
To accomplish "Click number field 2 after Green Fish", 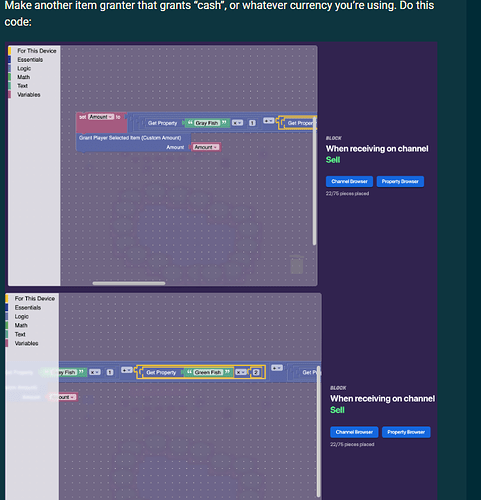I will [x=256, y=372].
